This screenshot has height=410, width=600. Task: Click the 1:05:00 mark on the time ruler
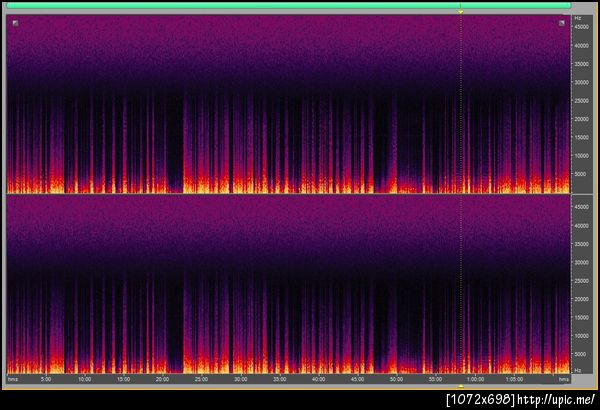[514, 379]
